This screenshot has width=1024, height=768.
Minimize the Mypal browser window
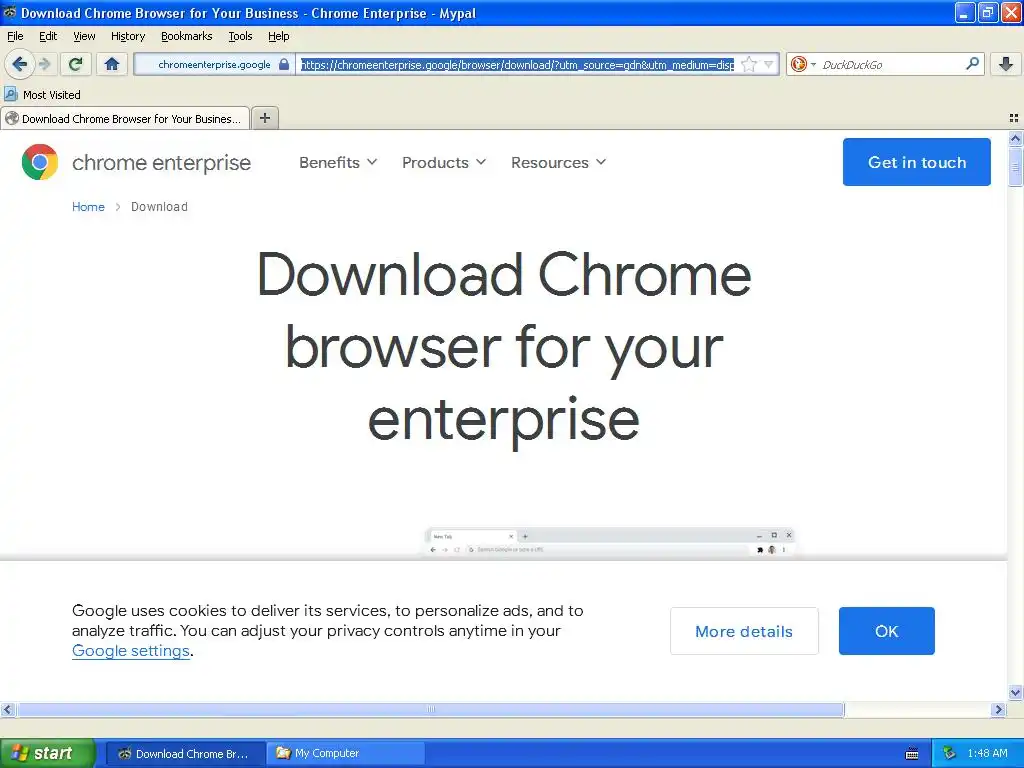[x=965, y=12]
